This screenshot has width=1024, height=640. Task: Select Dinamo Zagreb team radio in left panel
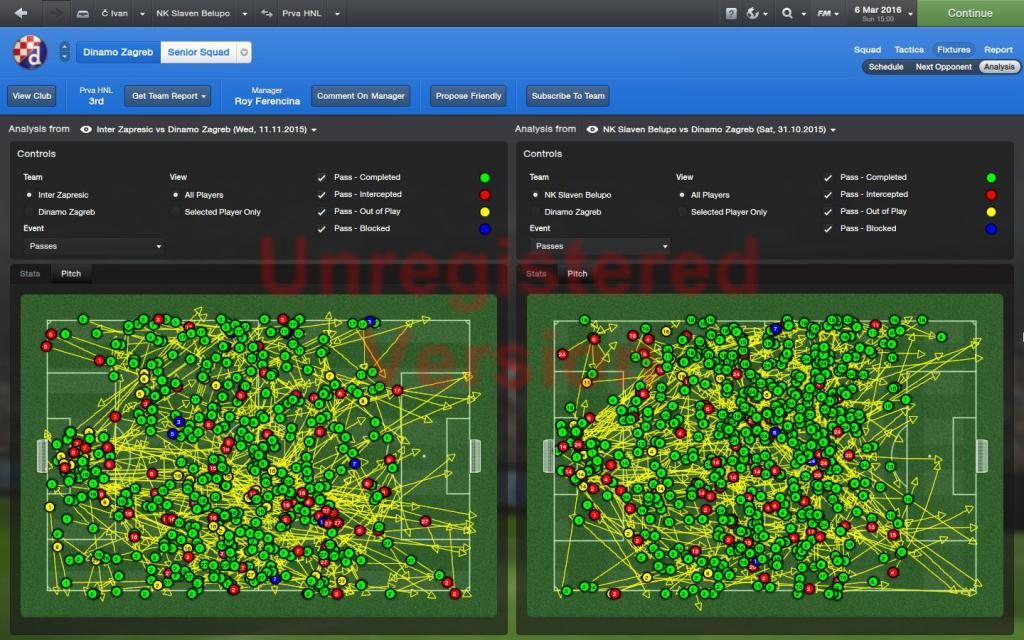pos(29,212)
